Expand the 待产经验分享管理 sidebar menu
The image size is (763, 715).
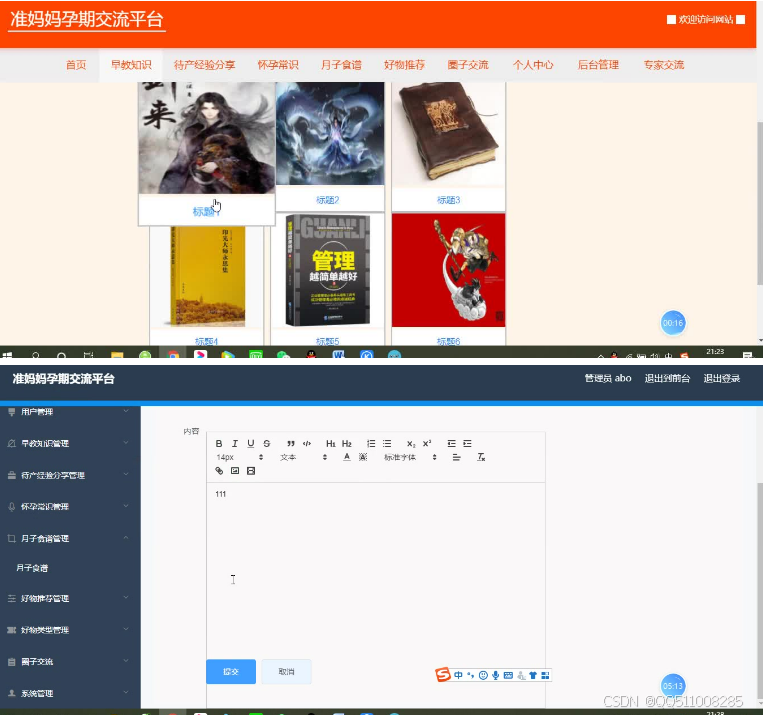[70, 475]
